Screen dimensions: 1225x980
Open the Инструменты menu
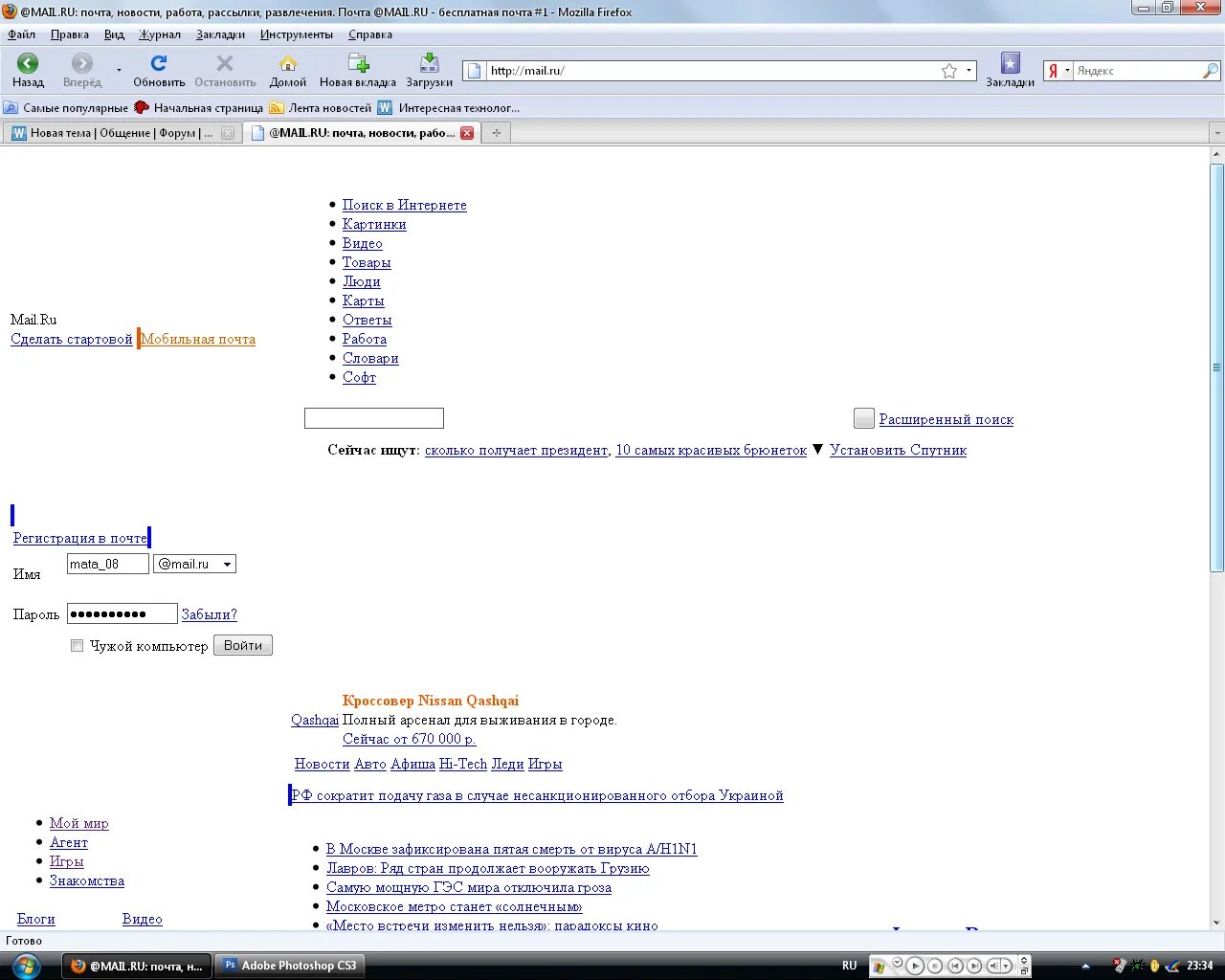click(297, 34)
